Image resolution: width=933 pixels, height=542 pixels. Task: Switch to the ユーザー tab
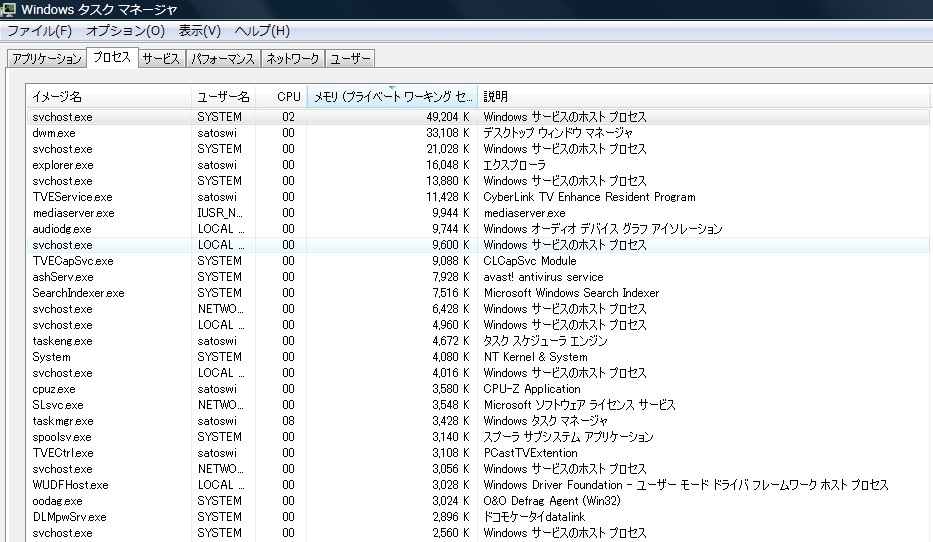(350, 58)
